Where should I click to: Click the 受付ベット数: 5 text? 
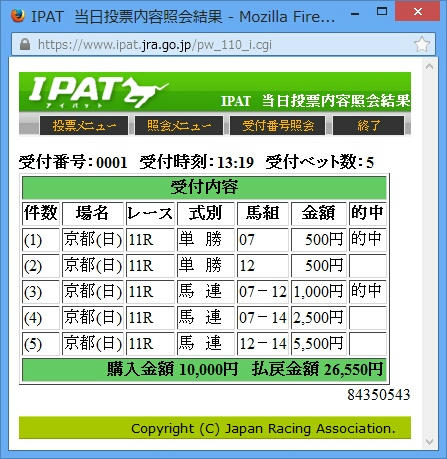[x=320, y=162]
